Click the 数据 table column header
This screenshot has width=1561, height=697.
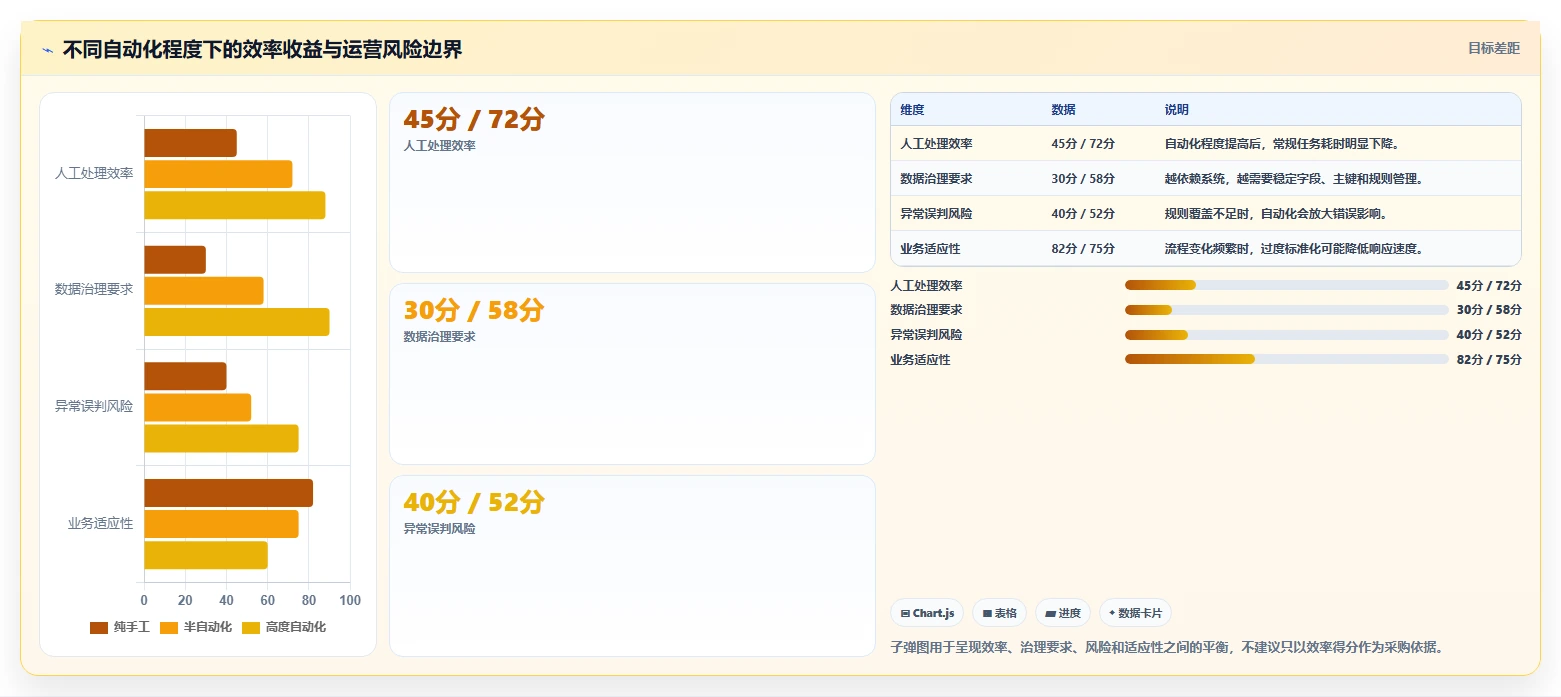click(x=1063, y=110)
